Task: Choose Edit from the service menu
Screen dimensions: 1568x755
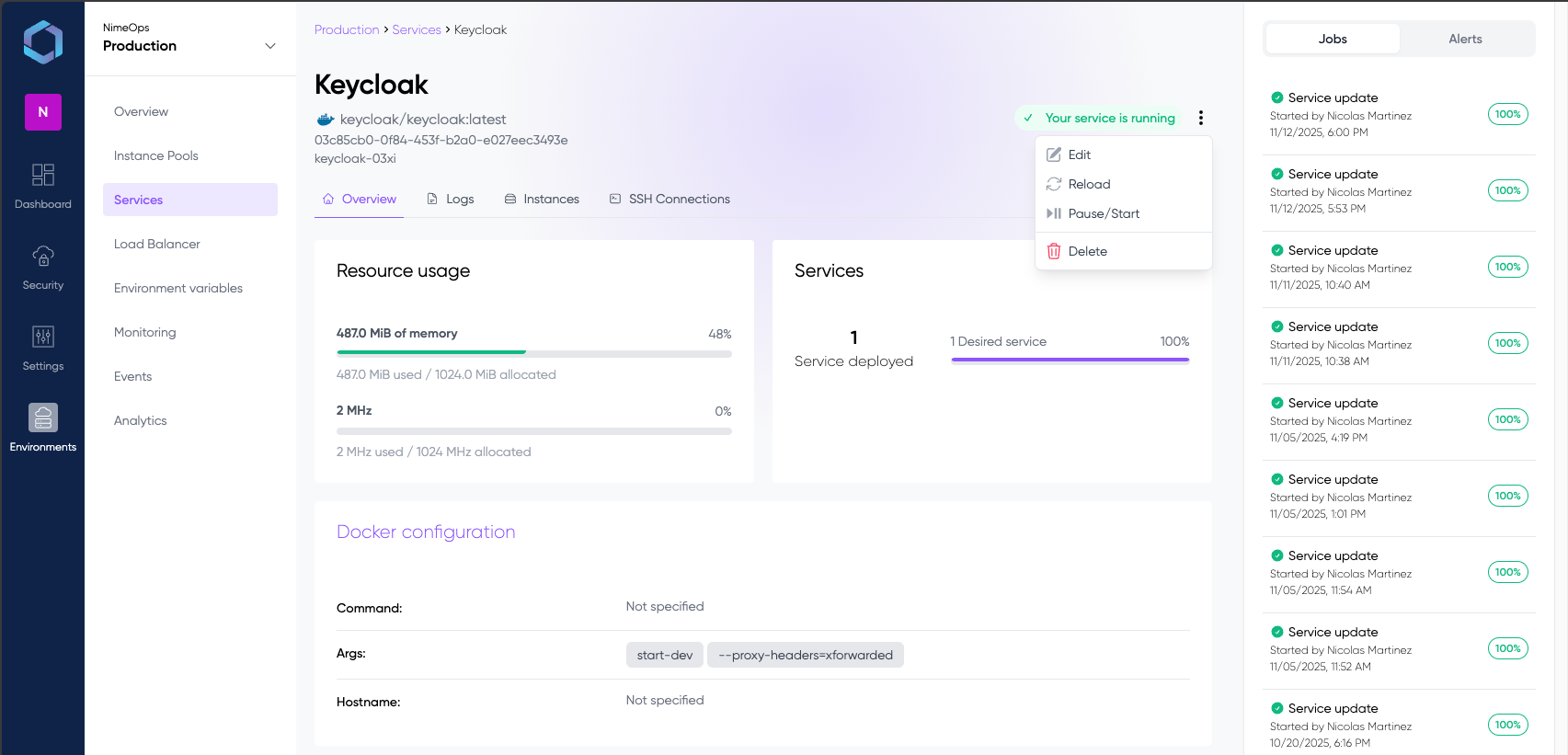Action: [x=1079, y=154]
